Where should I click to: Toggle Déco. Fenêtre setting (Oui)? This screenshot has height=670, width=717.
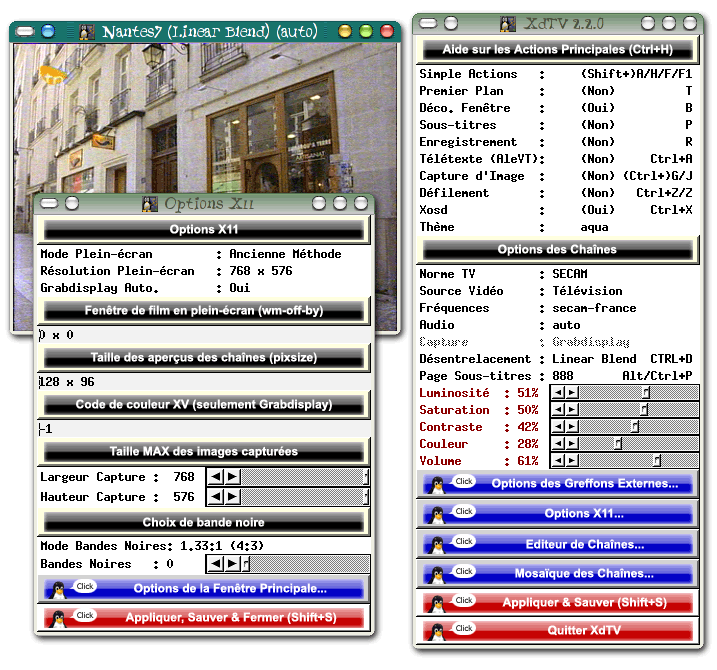point(598,108)
